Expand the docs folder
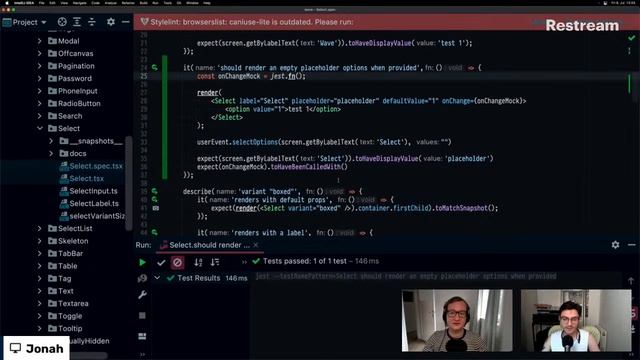Viewport: 640px width, 360px height. tap(51, 153)
